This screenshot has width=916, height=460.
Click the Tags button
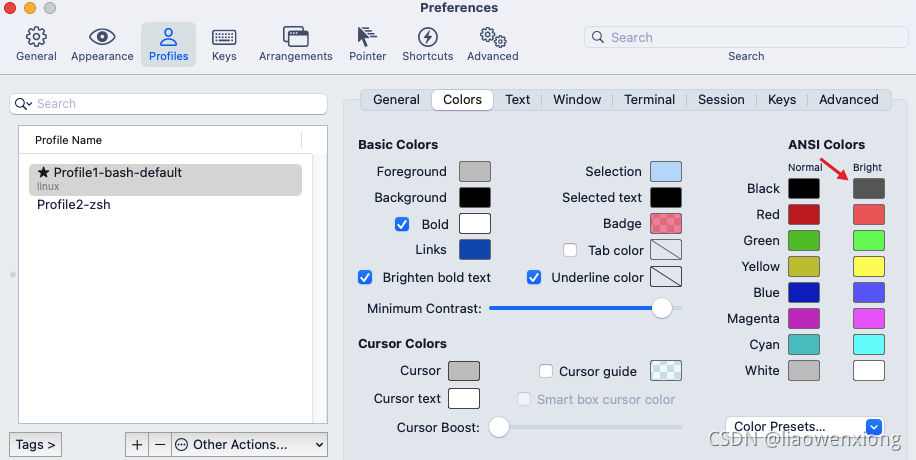(x=36, y=445)
